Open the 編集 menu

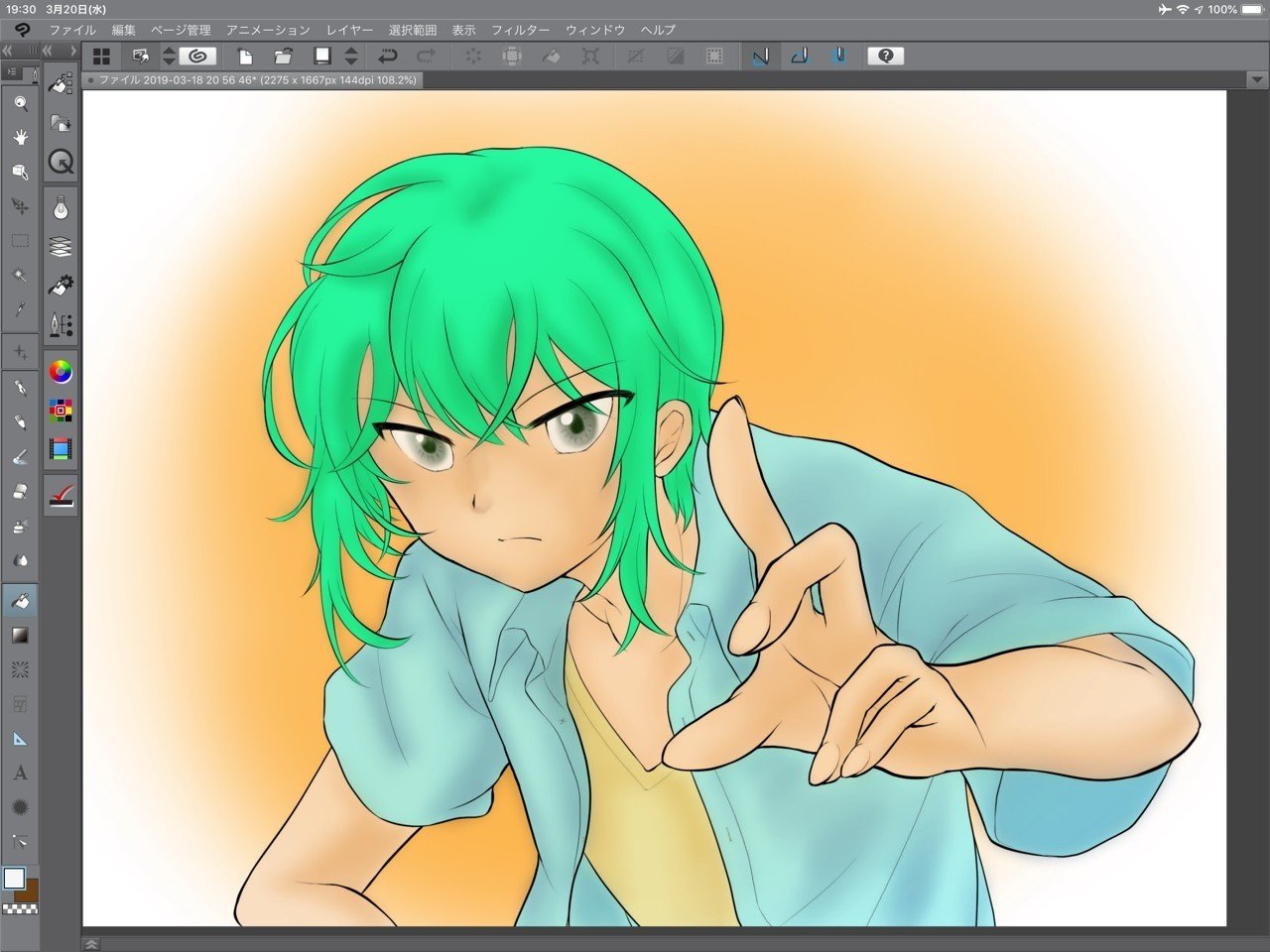(124, 31)
